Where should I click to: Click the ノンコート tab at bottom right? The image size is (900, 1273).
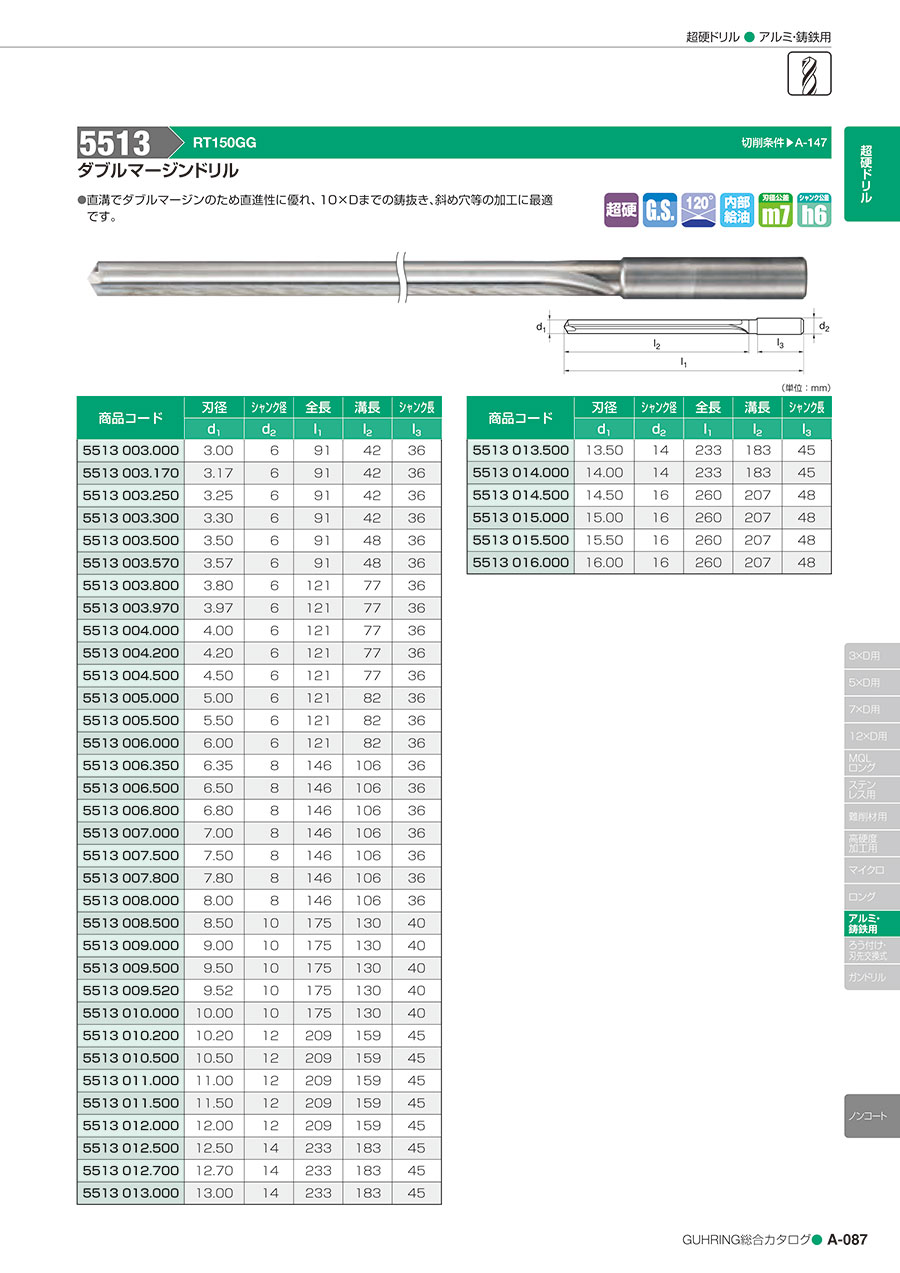pos(868,1115)
